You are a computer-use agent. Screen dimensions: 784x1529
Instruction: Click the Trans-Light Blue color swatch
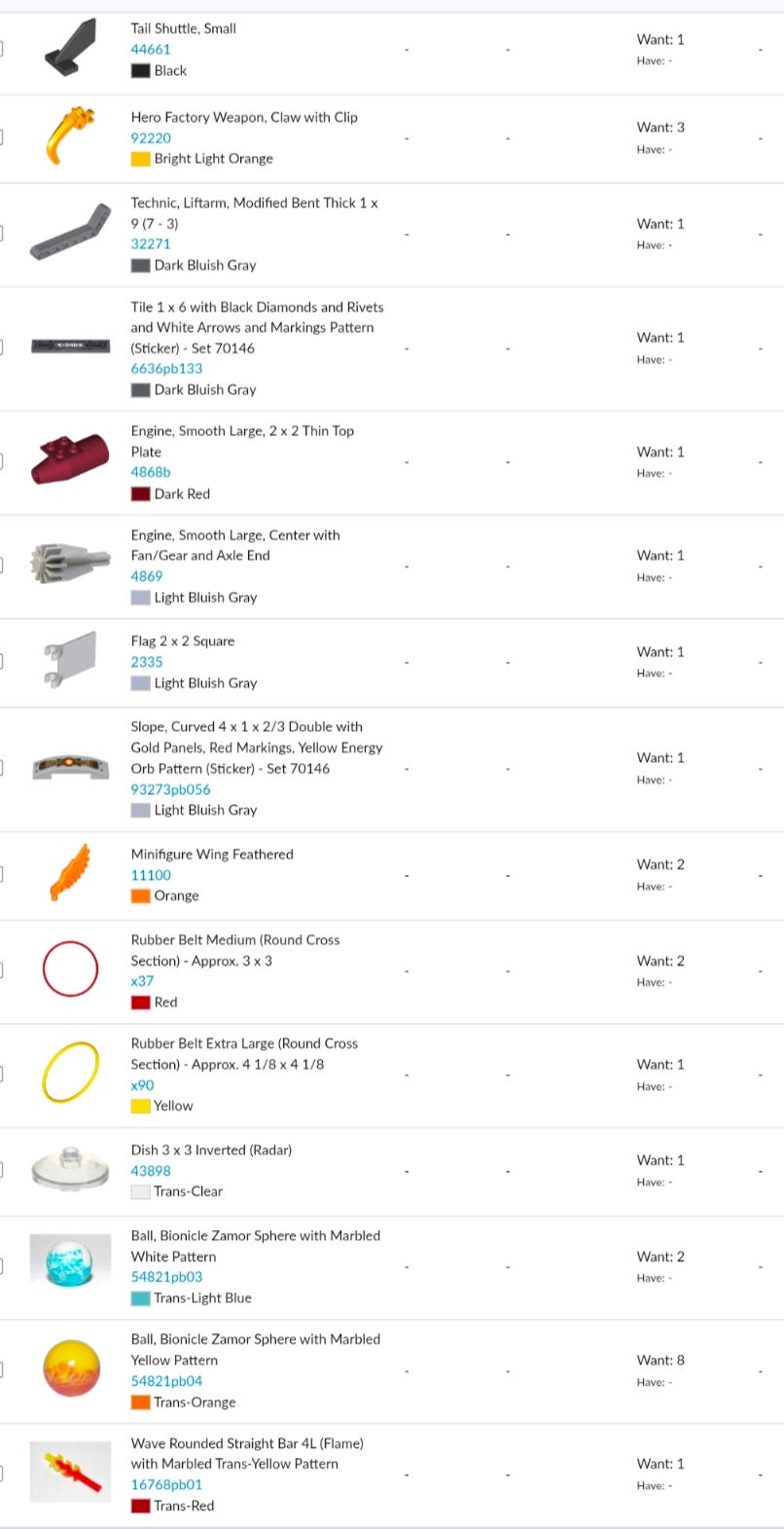(x=141, y=1298)
